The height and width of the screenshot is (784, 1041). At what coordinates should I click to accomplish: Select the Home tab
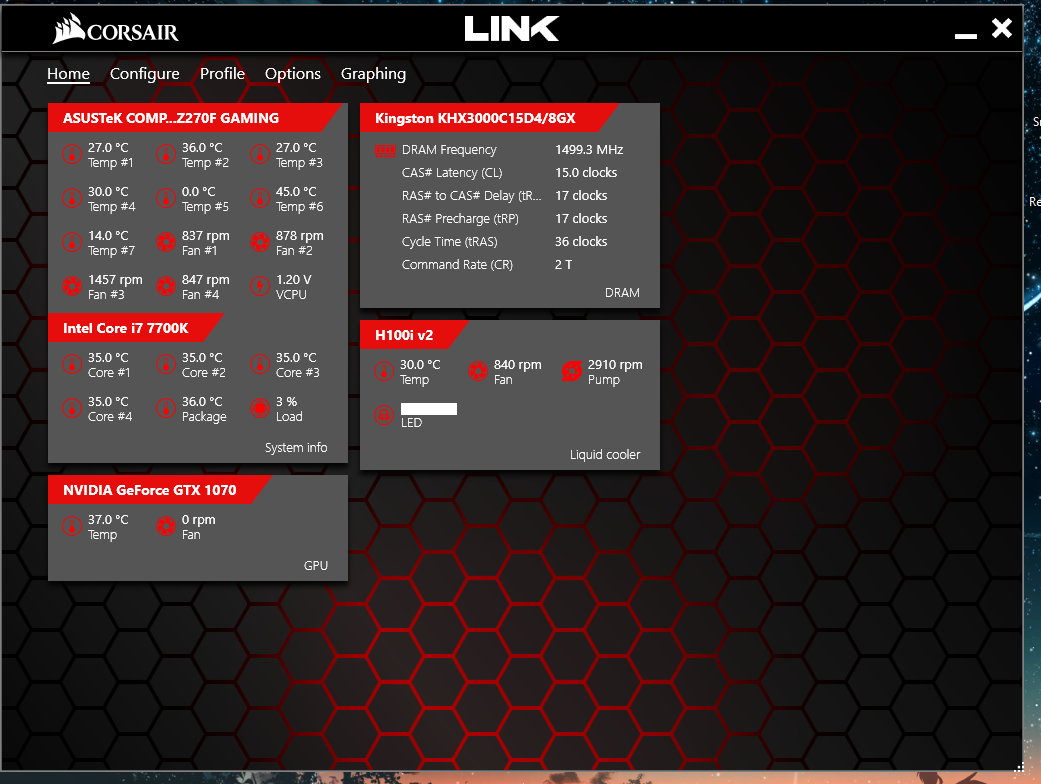[68, 74]
